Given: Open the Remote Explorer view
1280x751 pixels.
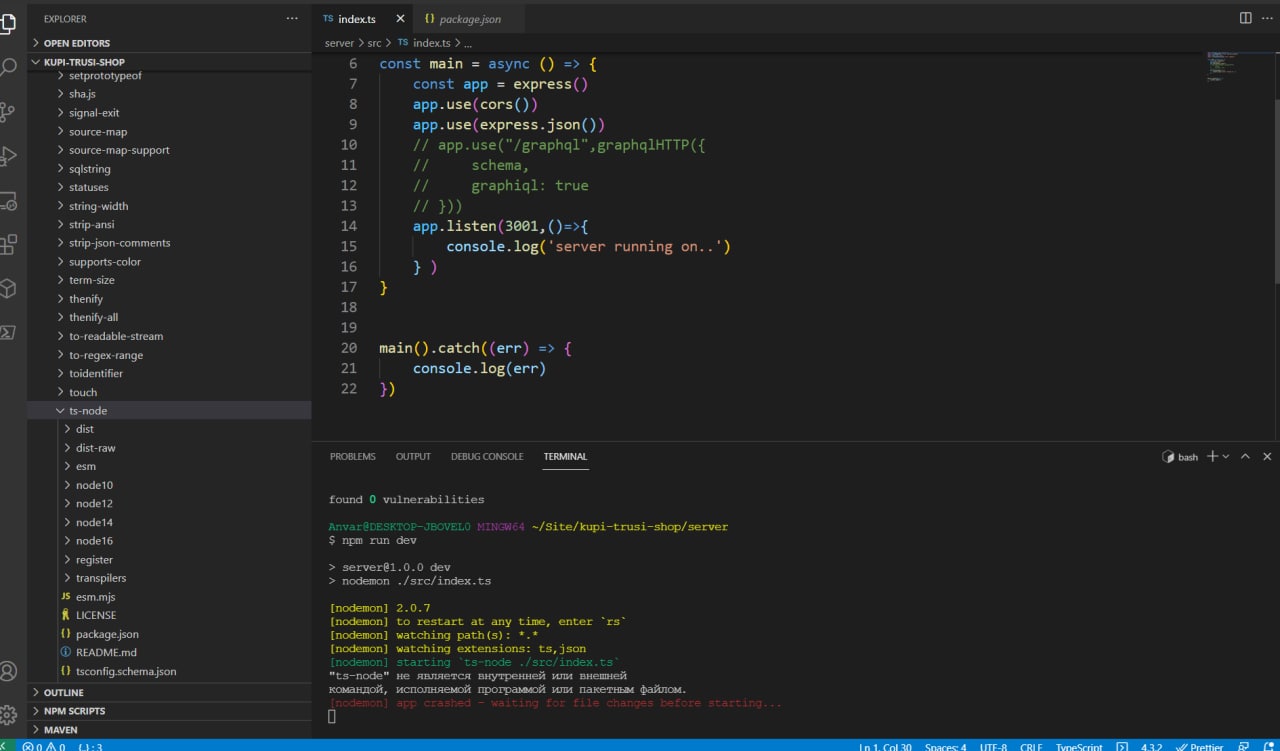Looking at the screenshot, I should (9, 200).
